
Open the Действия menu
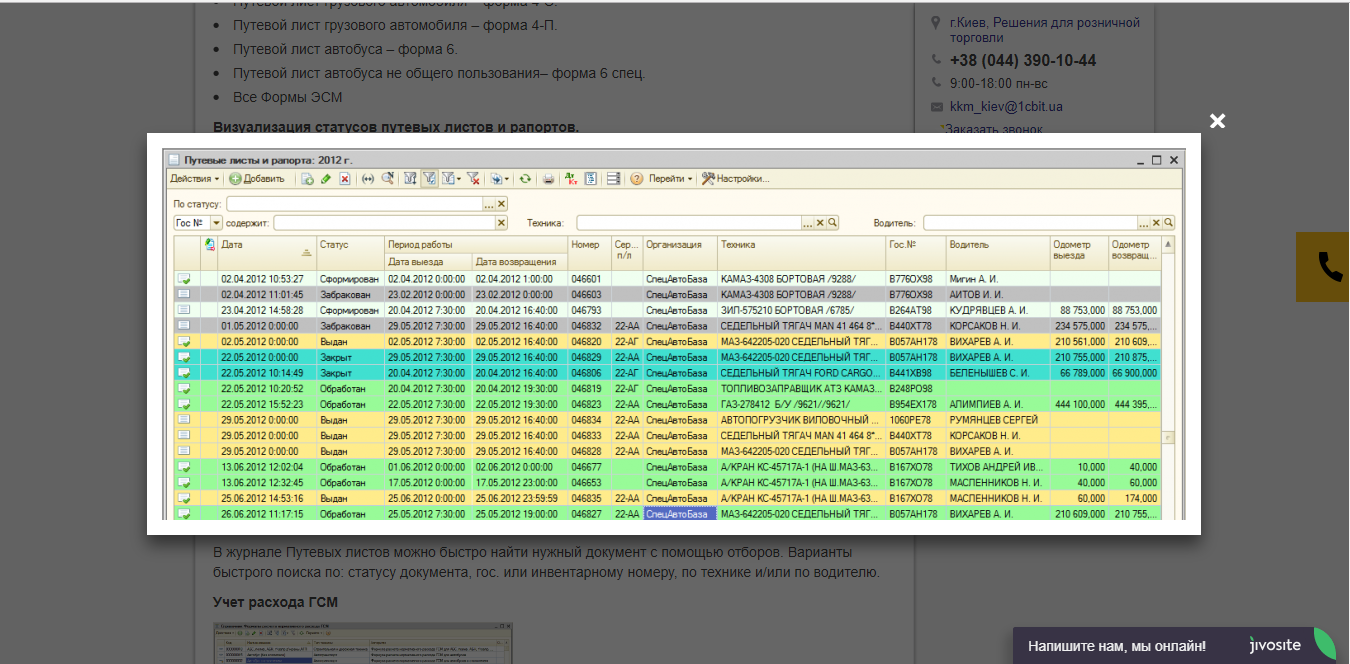click(194, 179)
